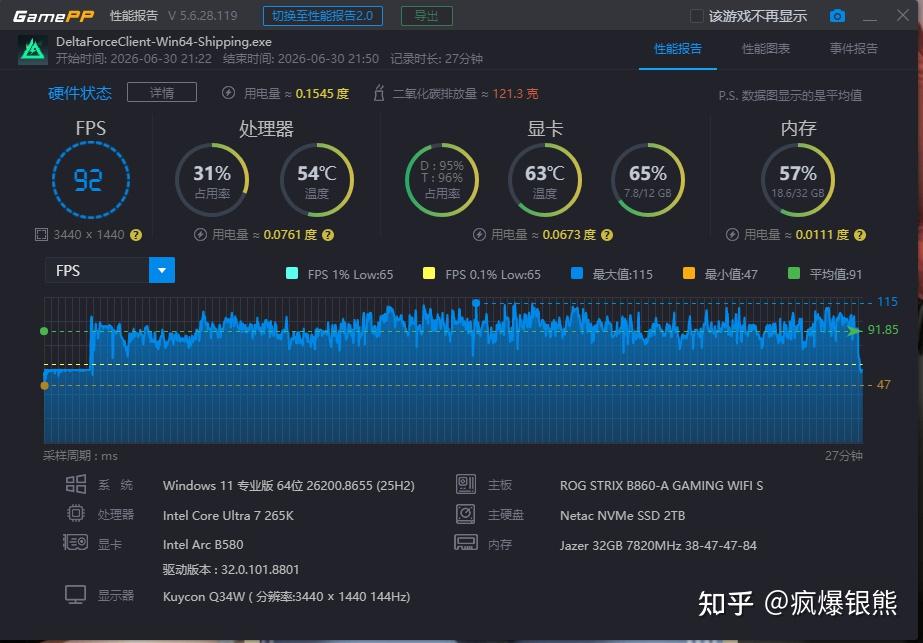
Task: Click the 硬件状态 heading
Action: pos(80,93)
